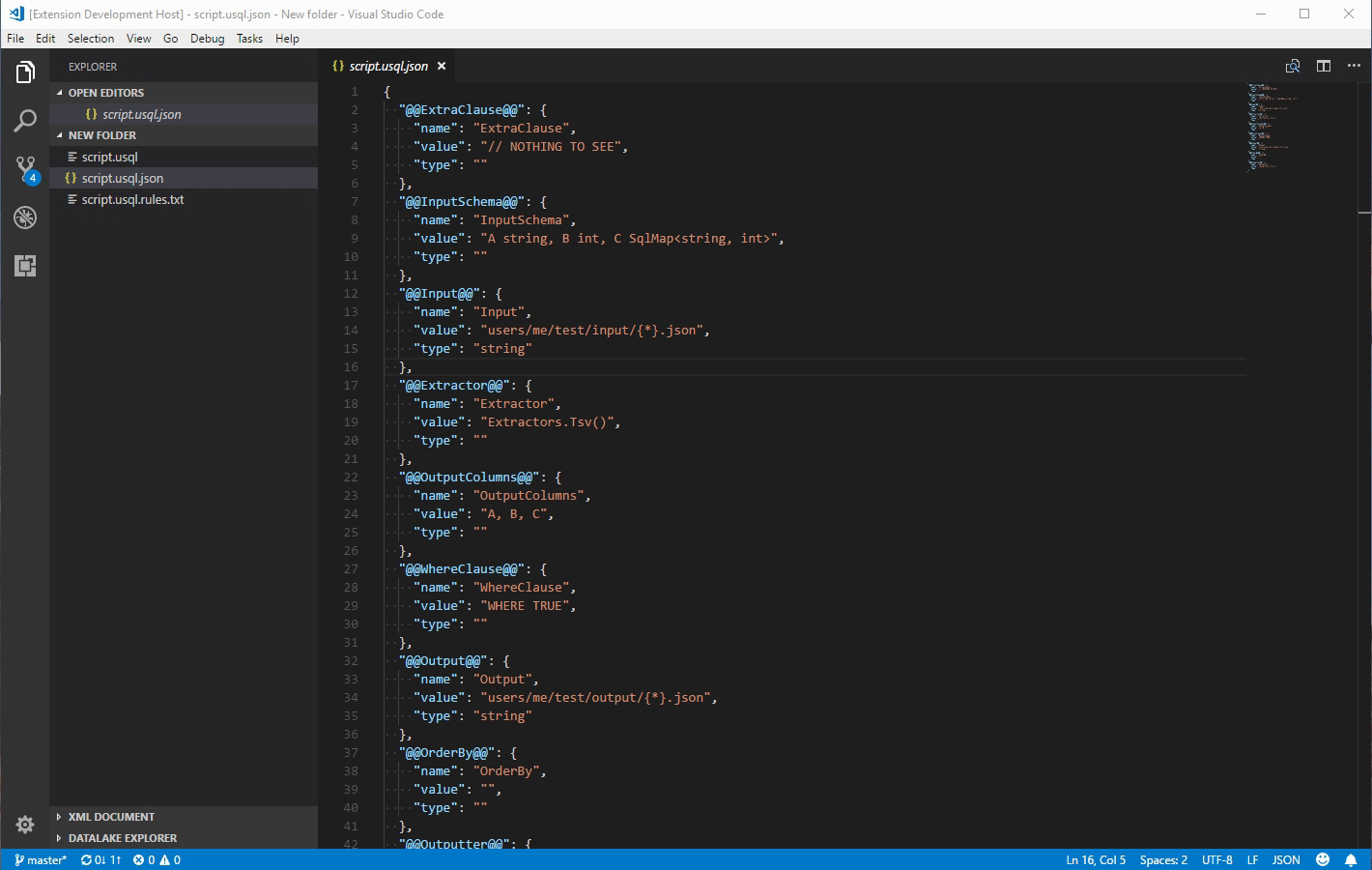Screen dimensions: 1372x870
Task: Open the Tasks menu
Action: (249, 39)
